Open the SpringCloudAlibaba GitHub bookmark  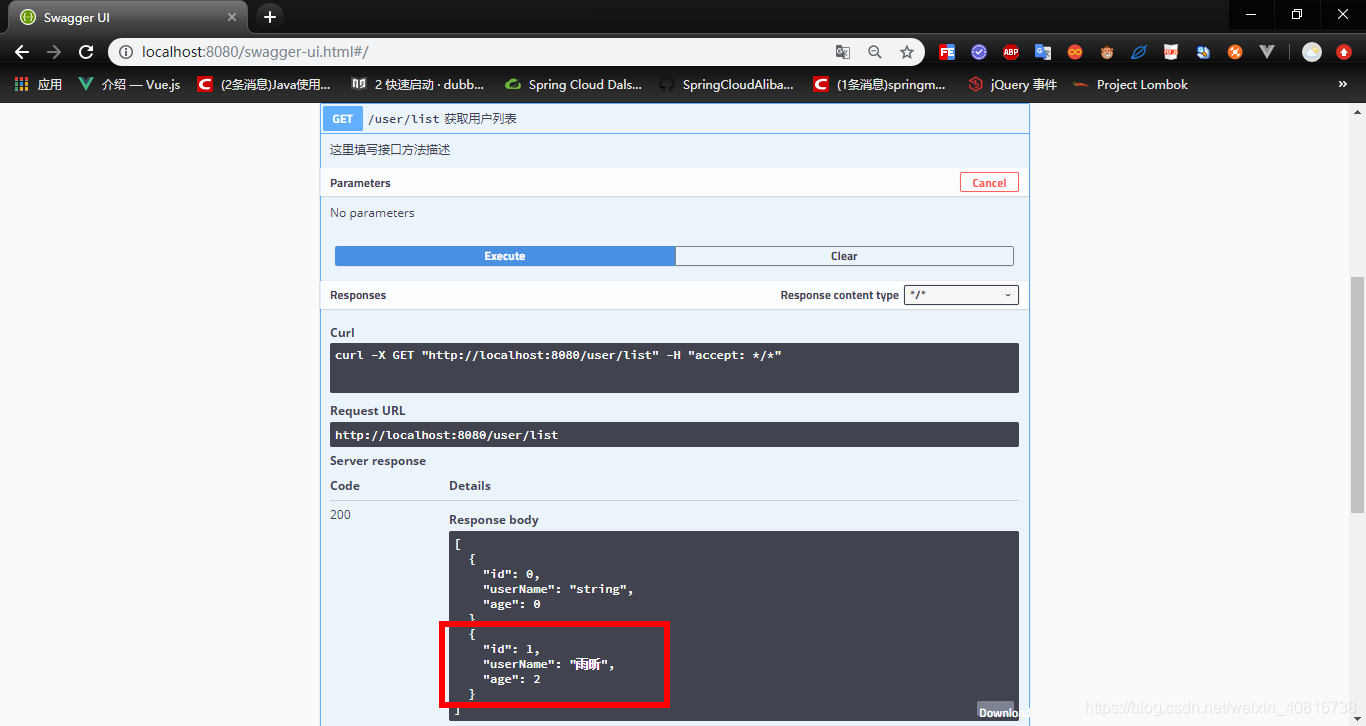pyautogui.click(x=727, y=85)
